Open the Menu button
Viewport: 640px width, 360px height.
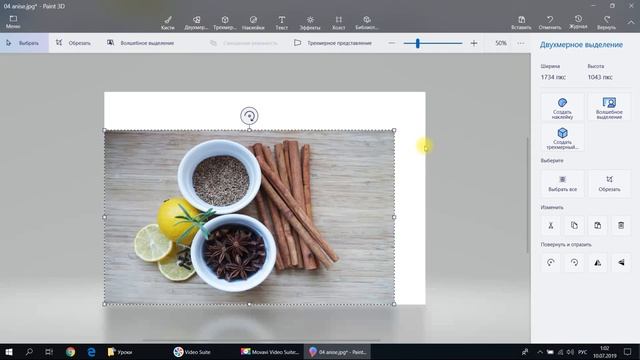coord(13,22)
